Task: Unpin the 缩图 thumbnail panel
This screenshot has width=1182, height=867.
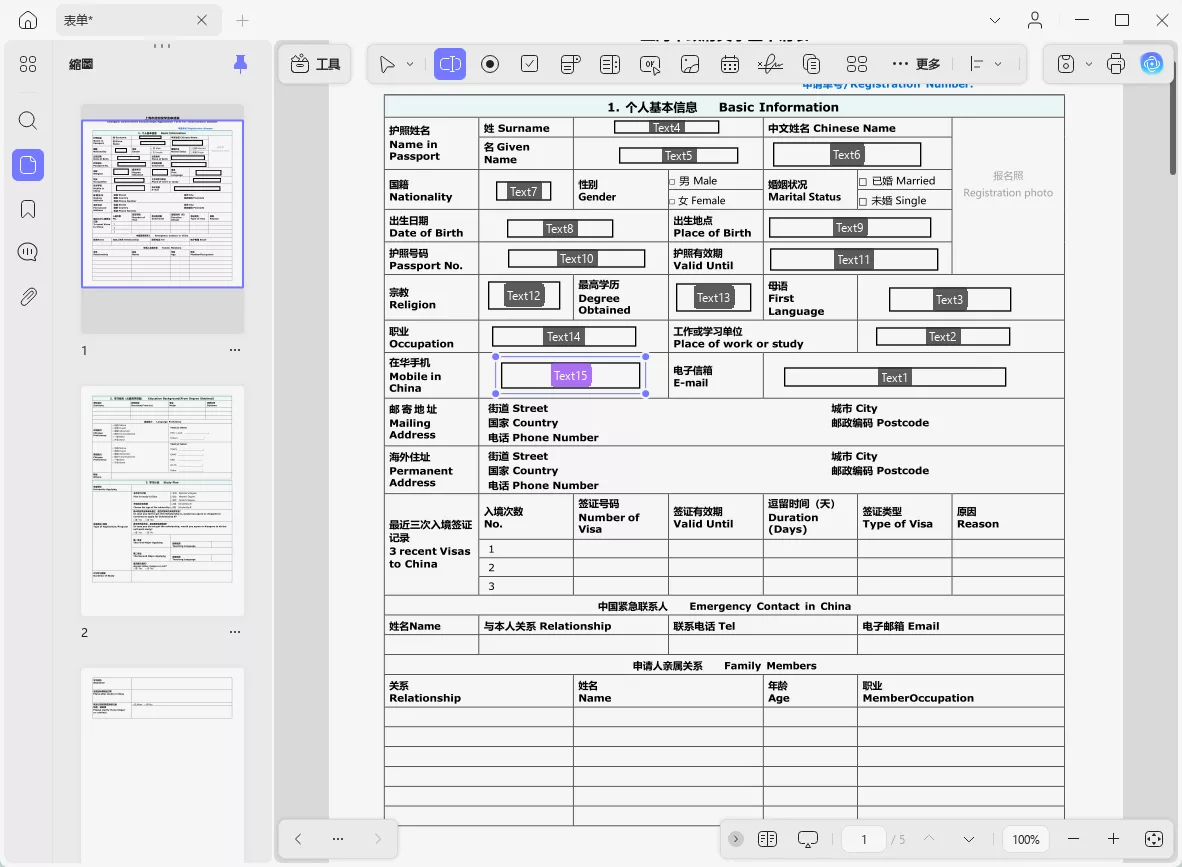Action: (240, 64)
